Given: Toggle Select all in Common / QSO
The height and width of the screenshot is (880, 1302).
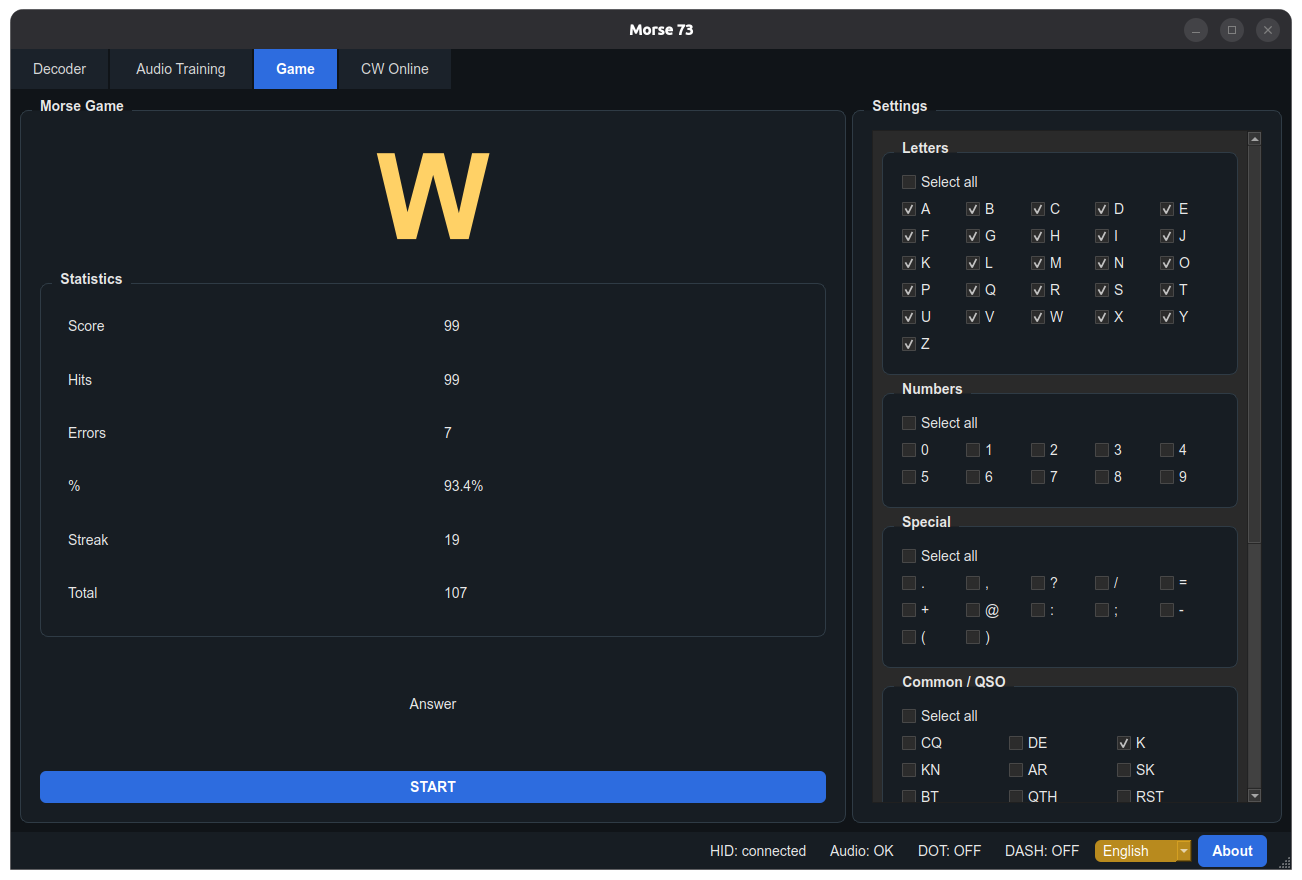Looking at the screenshot, I should [x=909, y=716].
